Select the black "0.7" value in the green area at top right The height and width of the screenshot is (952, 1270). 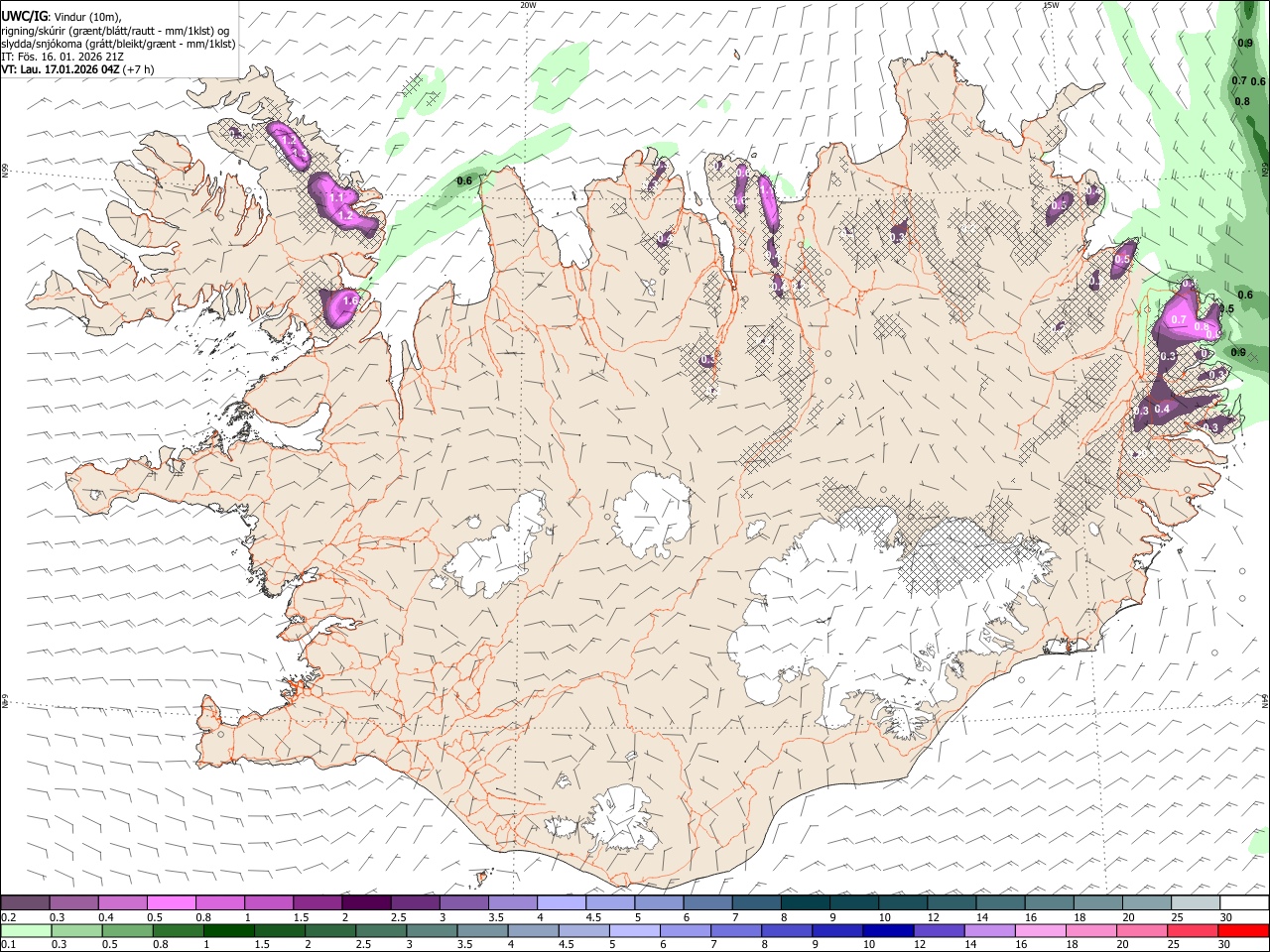point(1238,80)
